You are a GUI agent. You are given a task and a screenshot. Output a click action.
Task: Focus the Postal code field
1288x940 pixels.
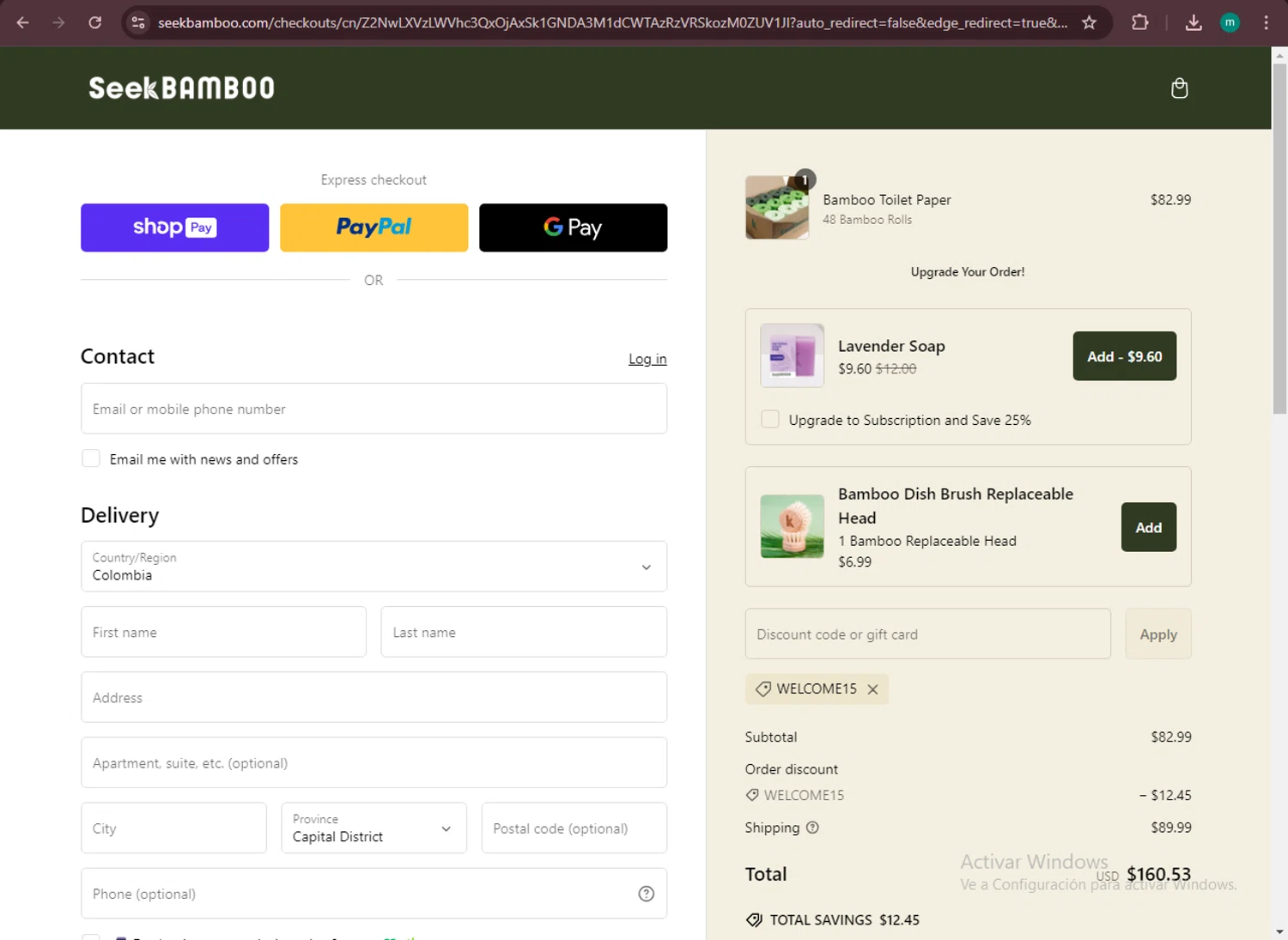pos(574,828)
